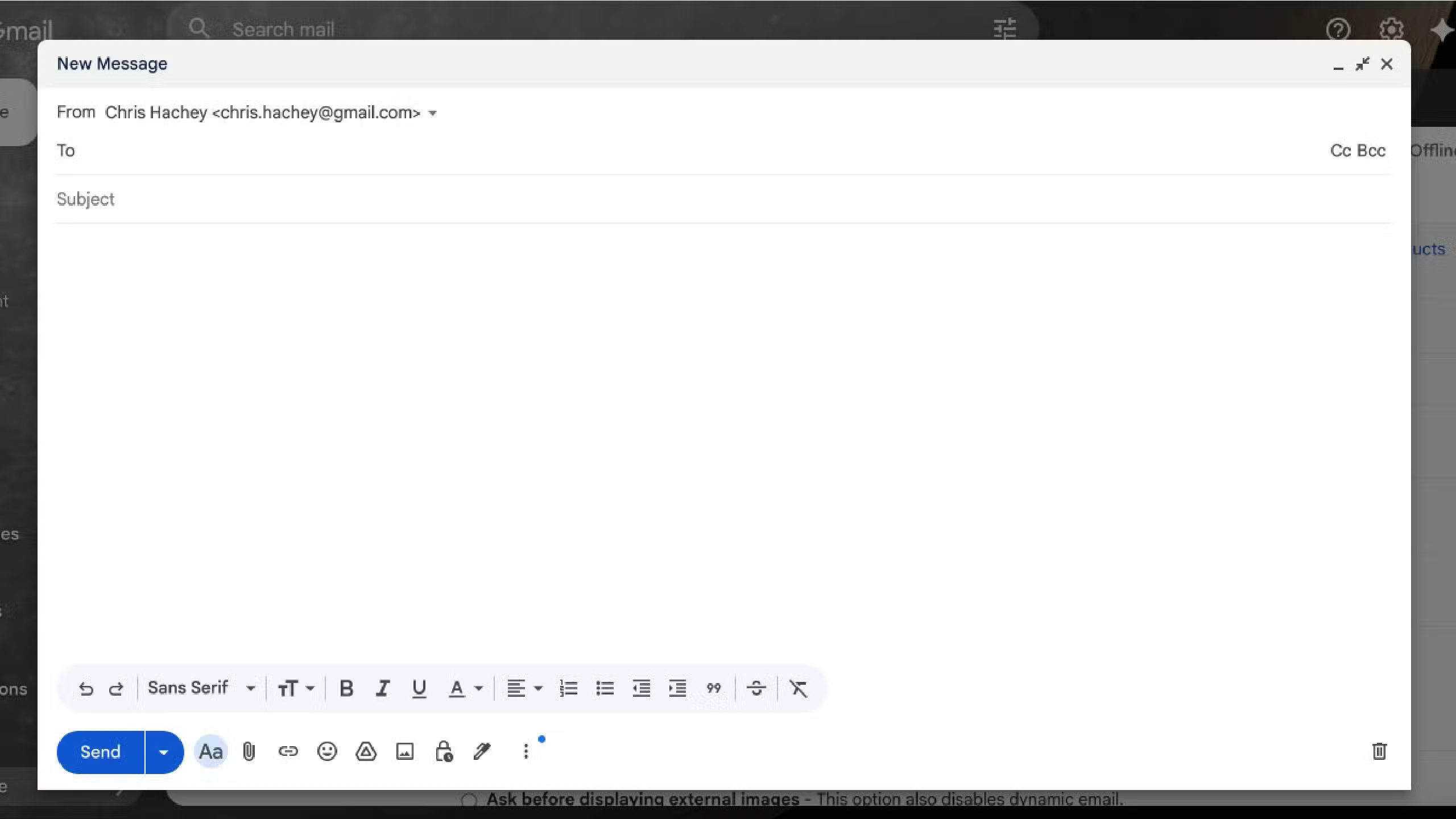Click the Send button
Viewport: 1456px width, 819px height.
click(100, 752)
